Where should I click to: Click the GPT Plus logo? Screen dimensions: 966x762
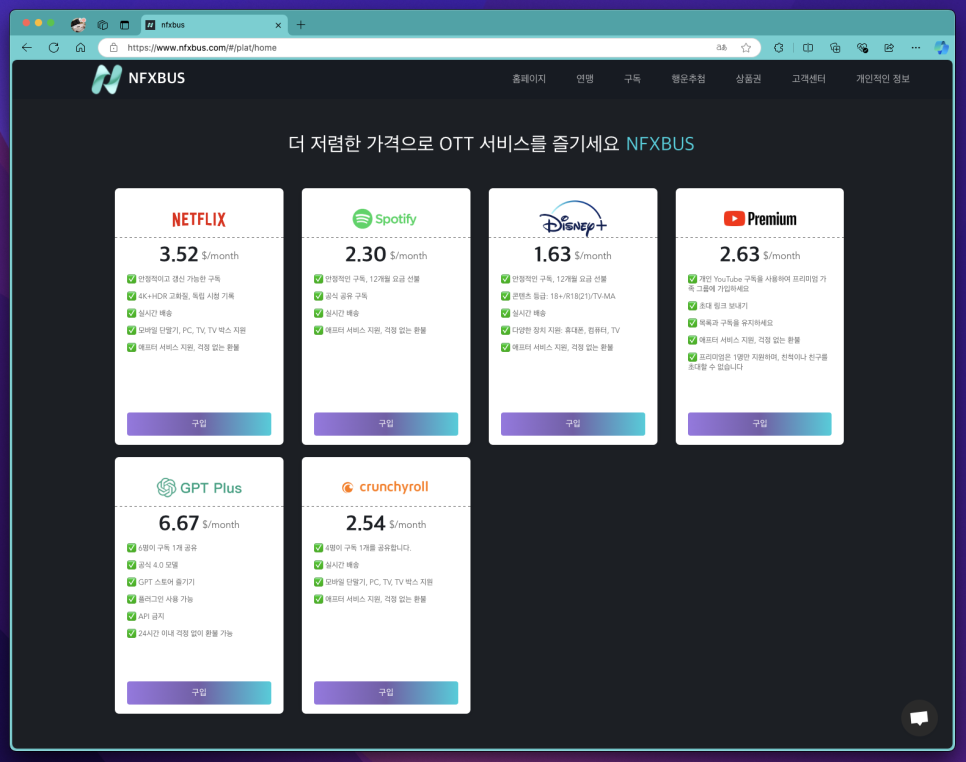[199, 488]
